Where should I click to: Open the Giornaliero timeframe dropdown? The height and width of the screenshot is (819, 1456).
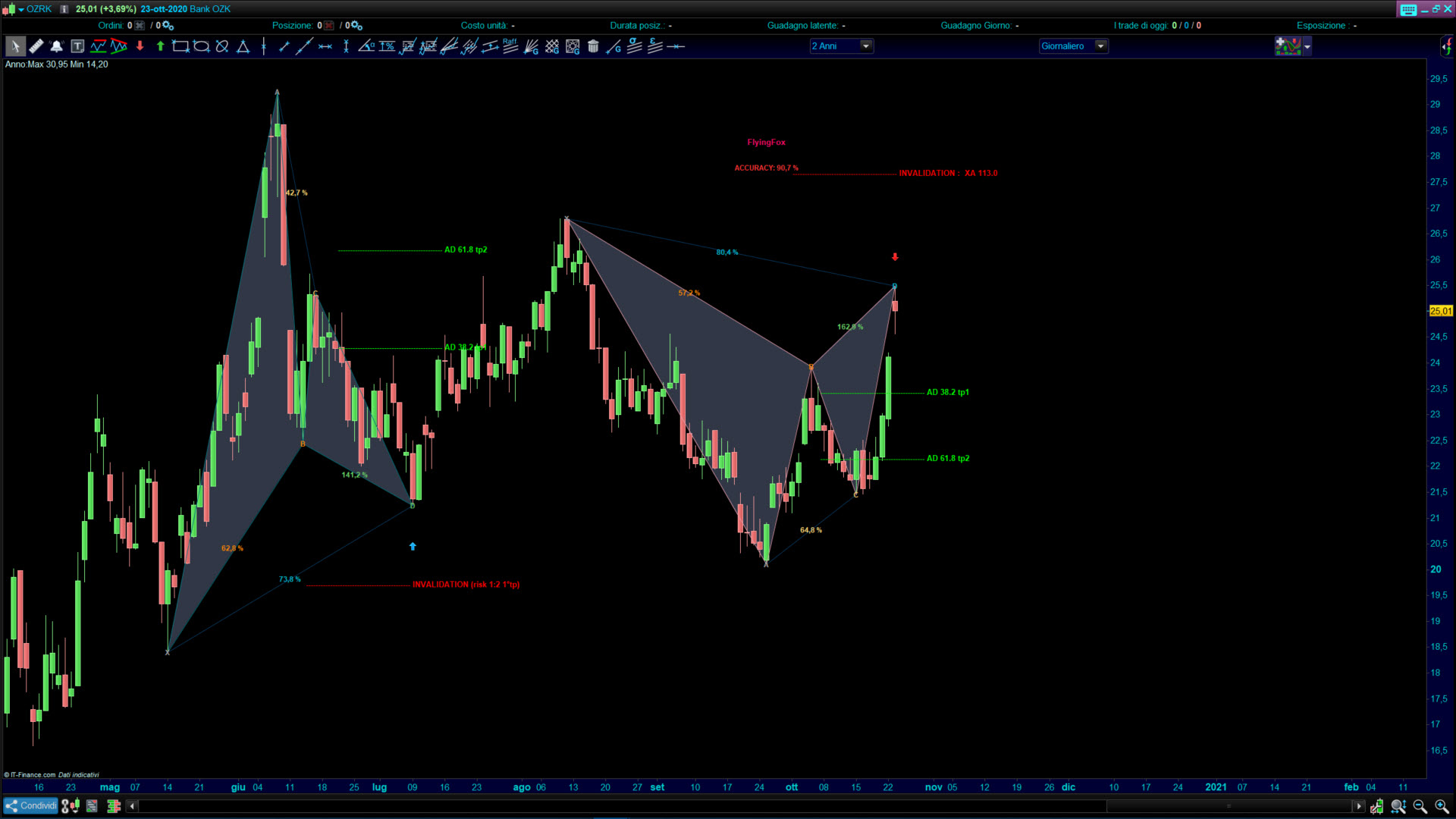coord(1100,46)
